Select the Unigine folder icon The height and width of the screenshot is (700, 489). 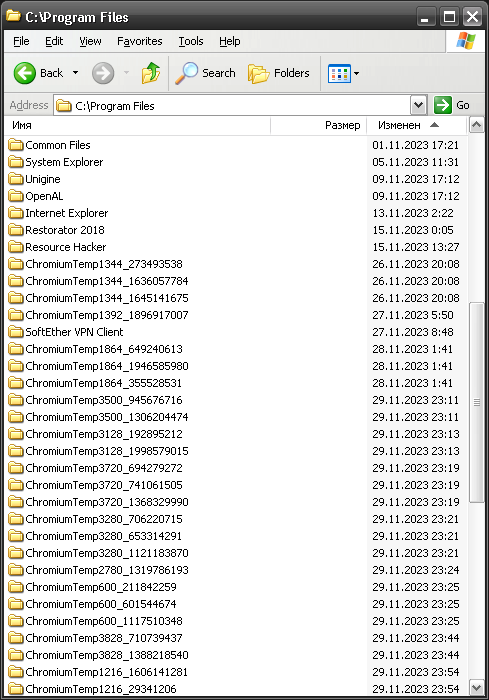tap(16, 179)
